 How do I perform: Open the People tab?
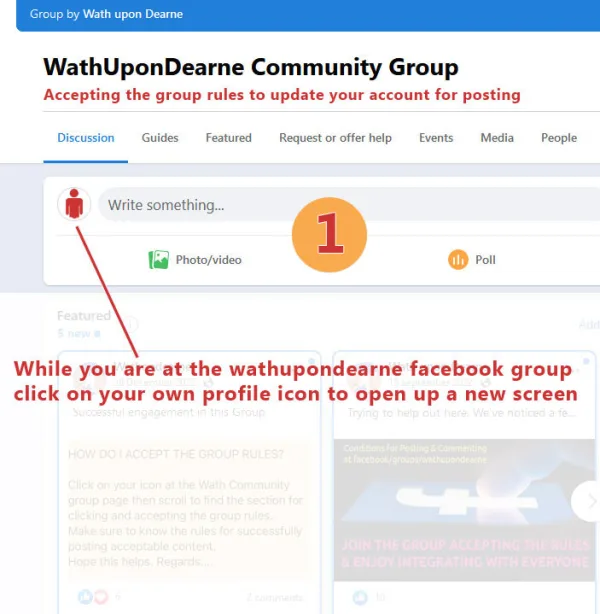559,138
